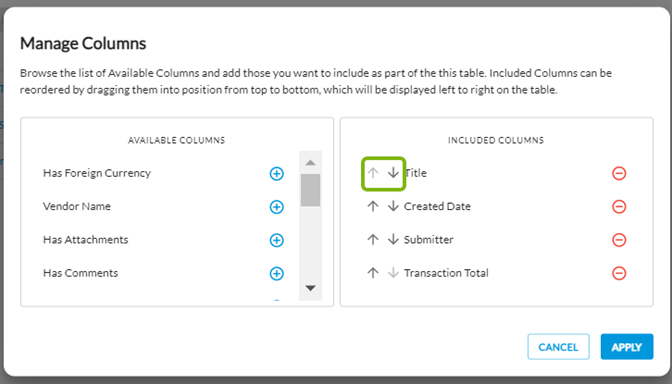The width and height of the screenshot is (672, 384).
Task: Move Submitter column down
Action: [393, 240]
